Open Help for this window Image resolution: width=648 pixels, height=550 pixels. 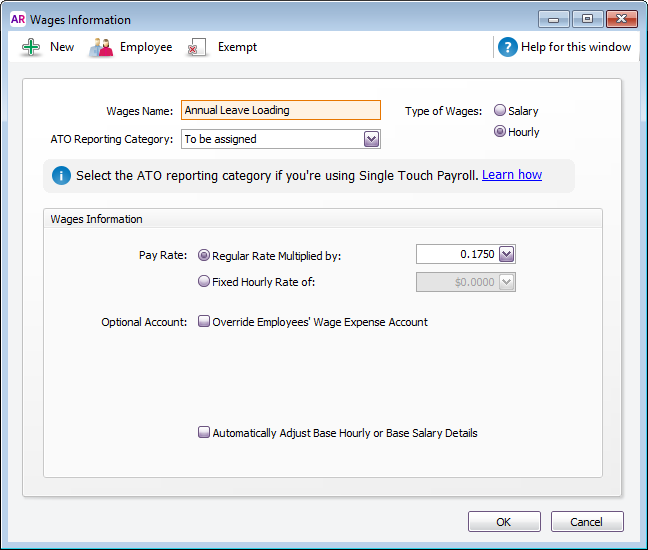575,47
